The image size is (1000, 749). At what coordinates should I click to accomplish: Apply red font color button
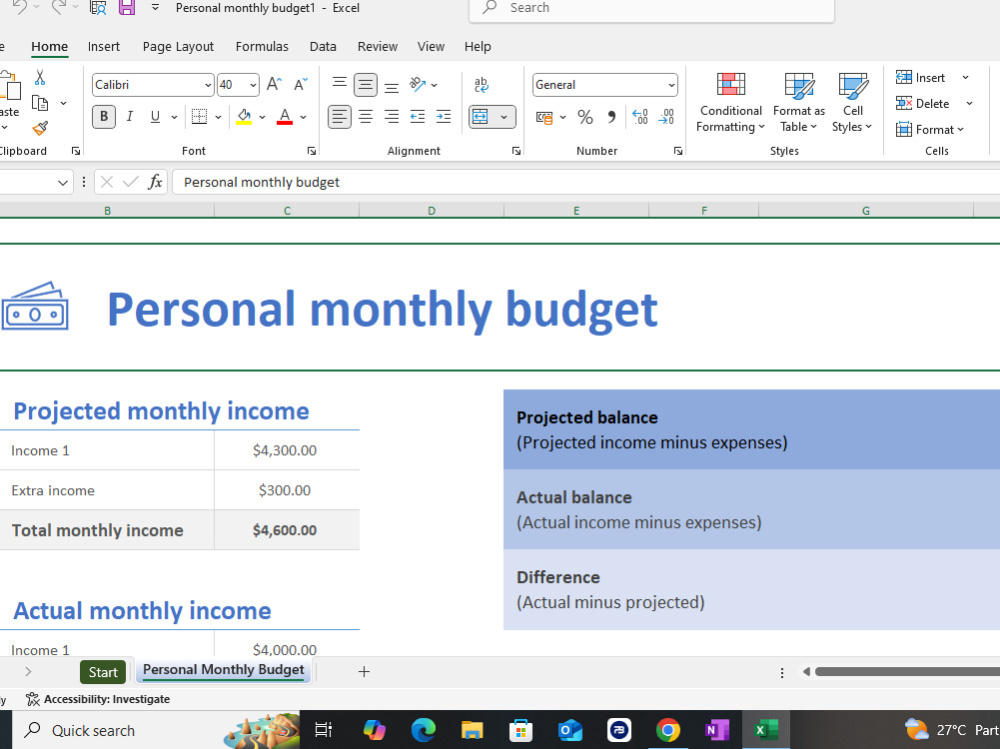point(284,117)
